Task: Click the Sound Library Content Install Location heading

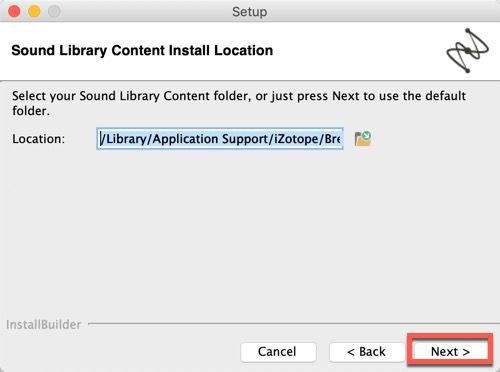Action: pyautogui.click(x=142, y=51)
